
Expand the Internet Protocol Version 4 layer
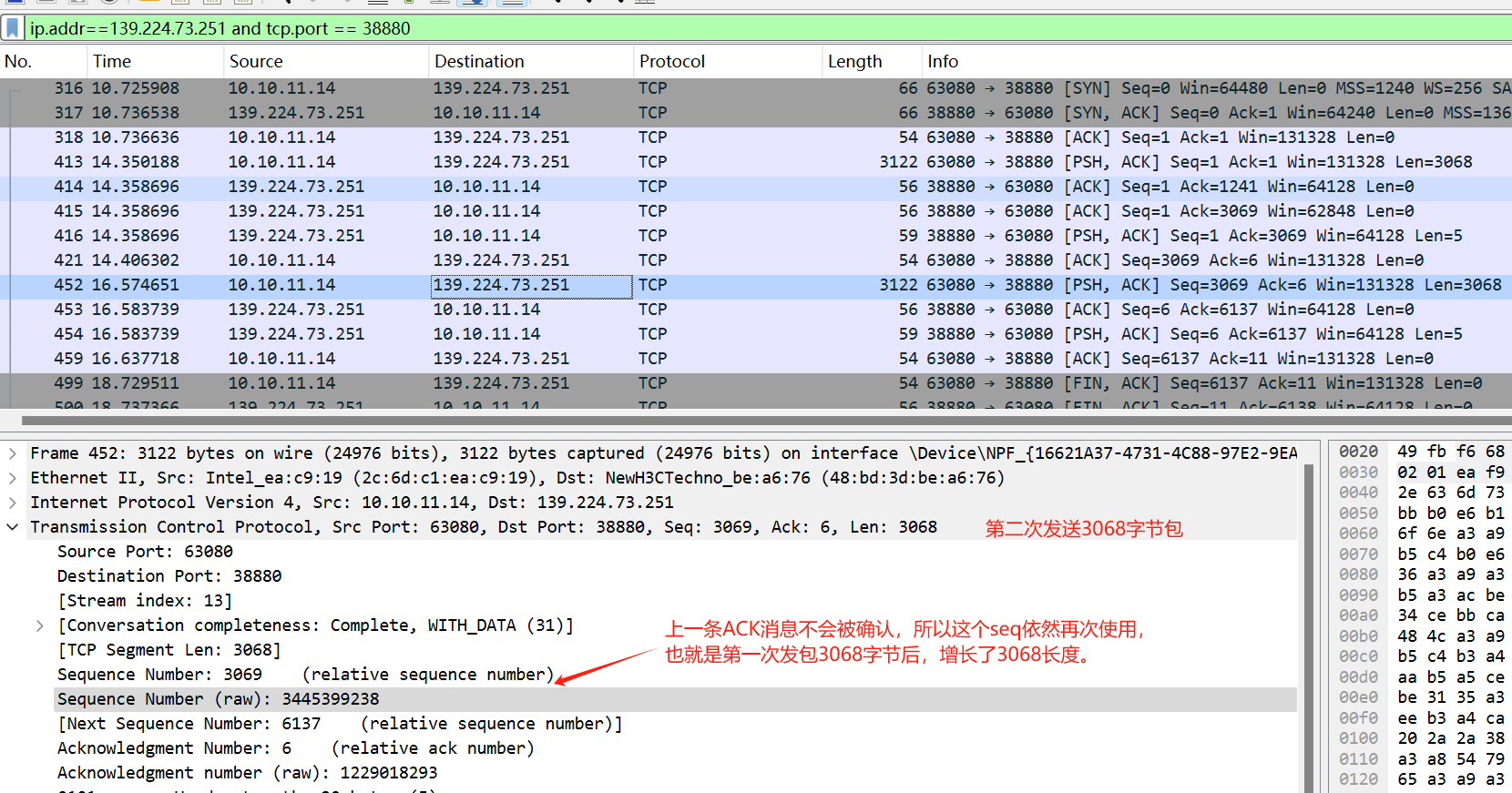click(12, 503)
